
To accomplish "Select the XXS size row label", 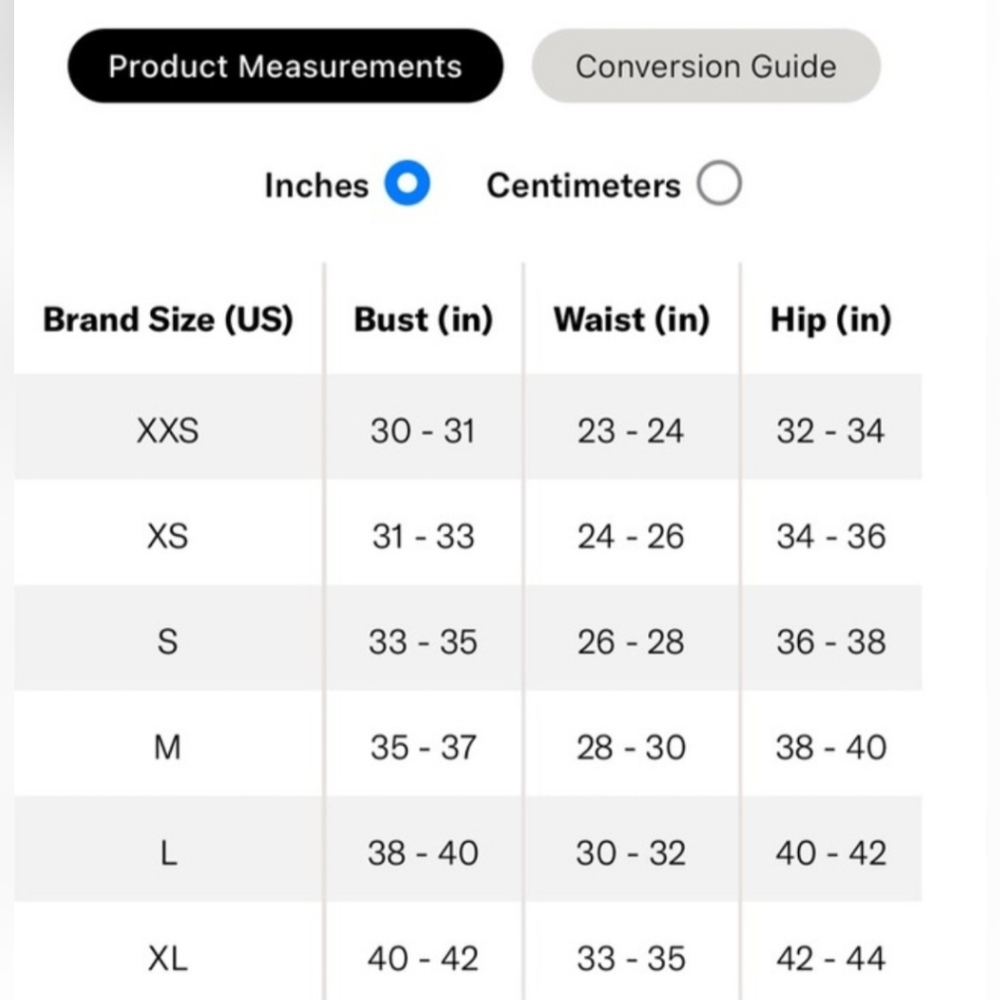I will click(x=168, y=430).
